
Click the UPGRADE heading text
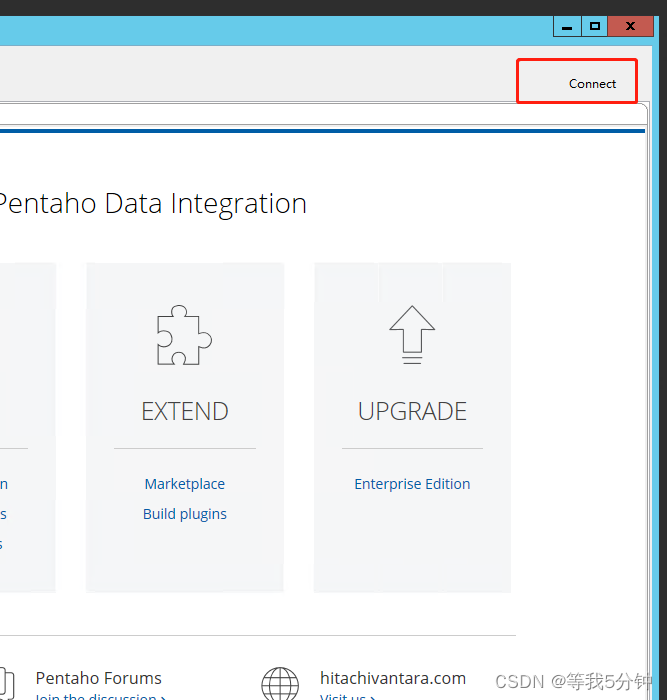412,411
